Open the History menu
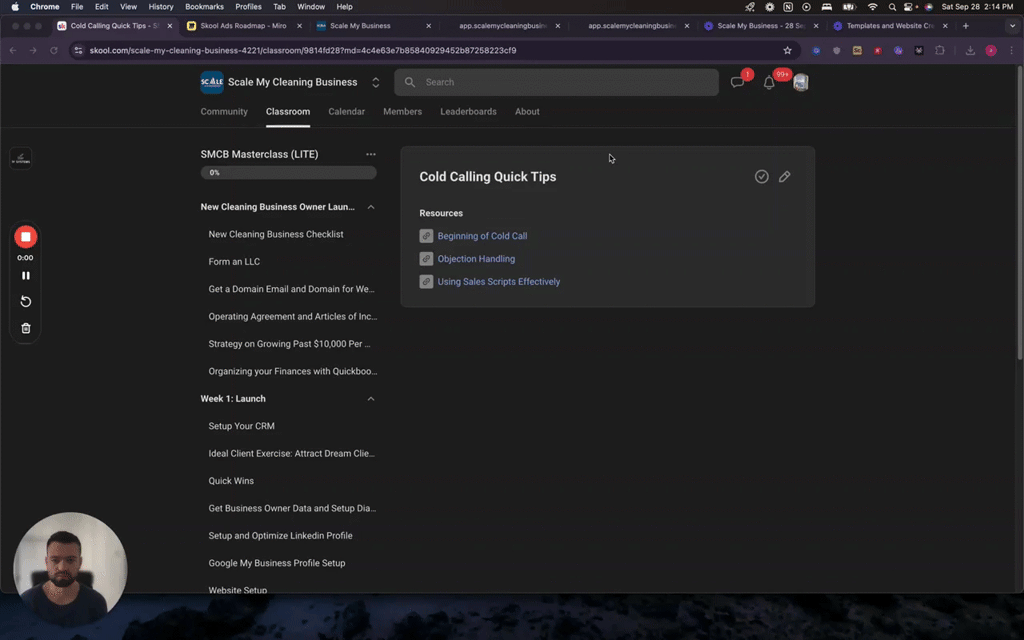Image resolution: width=1024 pixels, height=640 pixels. 160,7
